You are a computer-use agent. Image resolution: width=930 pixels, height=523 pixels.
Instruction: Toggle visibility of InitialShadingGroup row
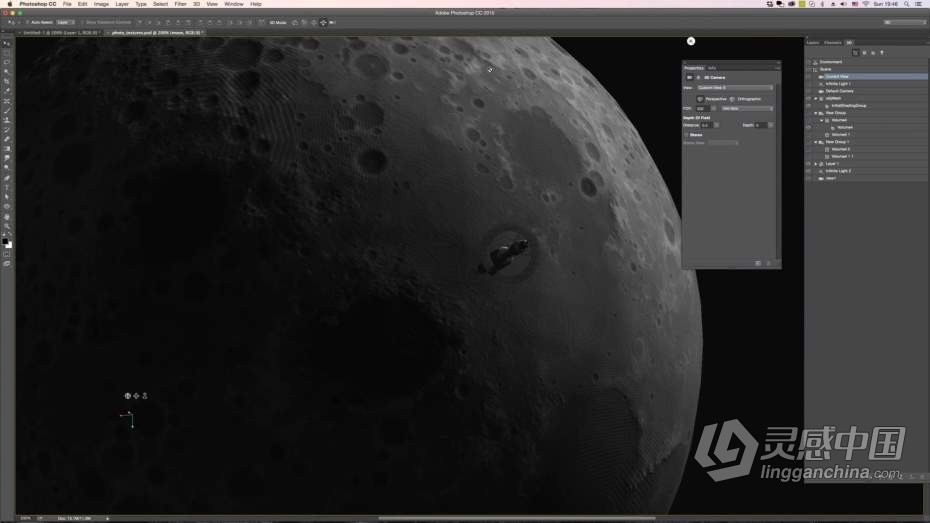[808, 106]
